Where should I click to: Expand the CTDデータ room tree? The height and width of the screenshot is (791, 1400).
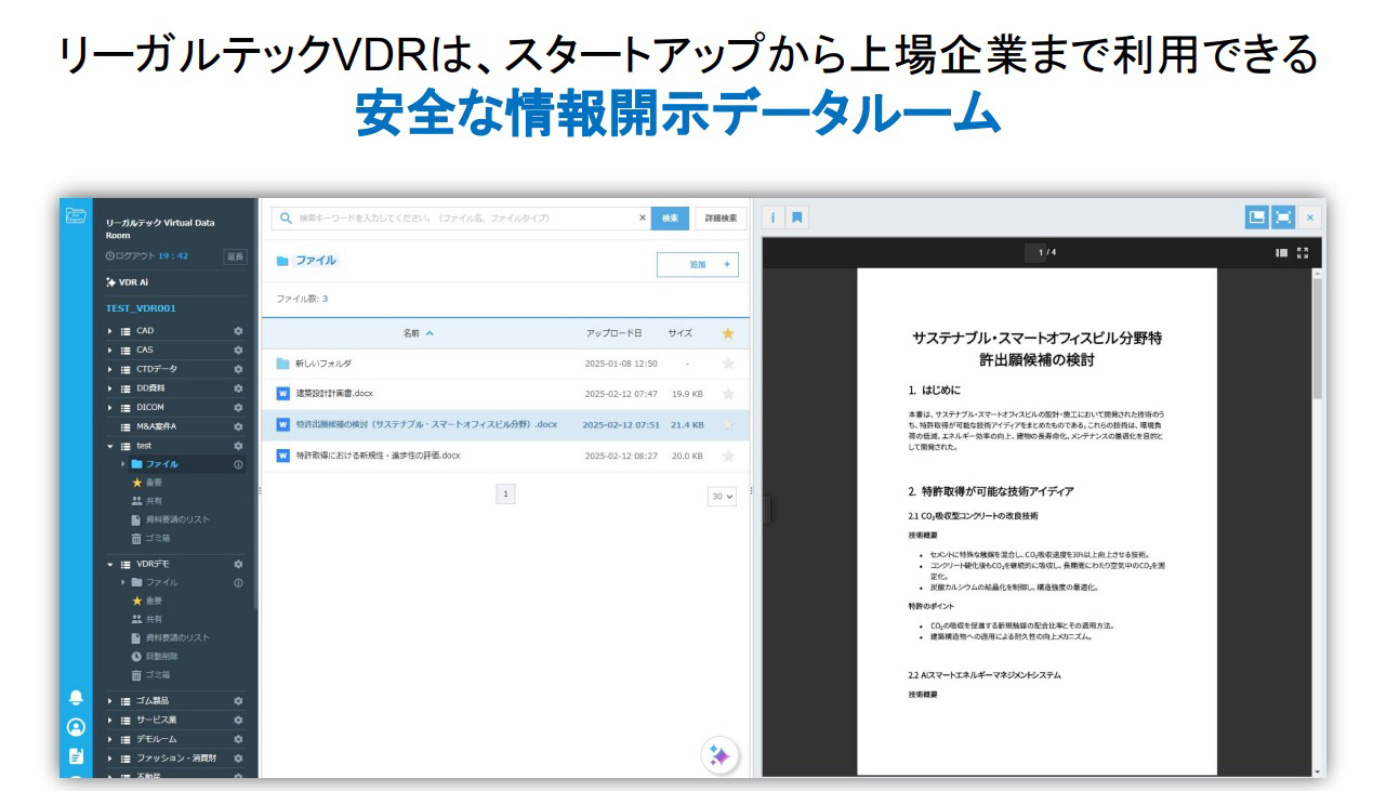[111, 369]
